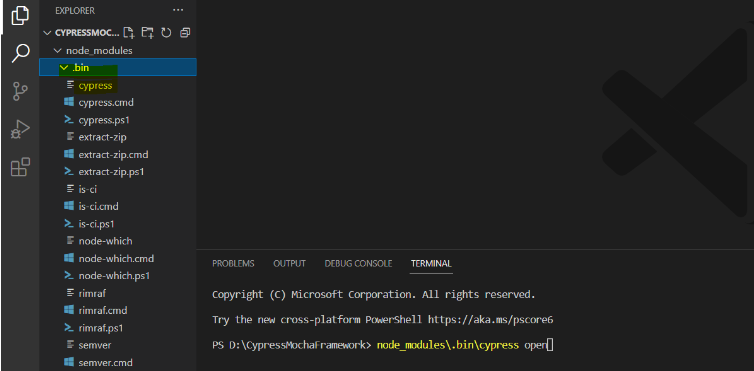Open the cypress file
The image size is (754, 371).
point(118,86)
